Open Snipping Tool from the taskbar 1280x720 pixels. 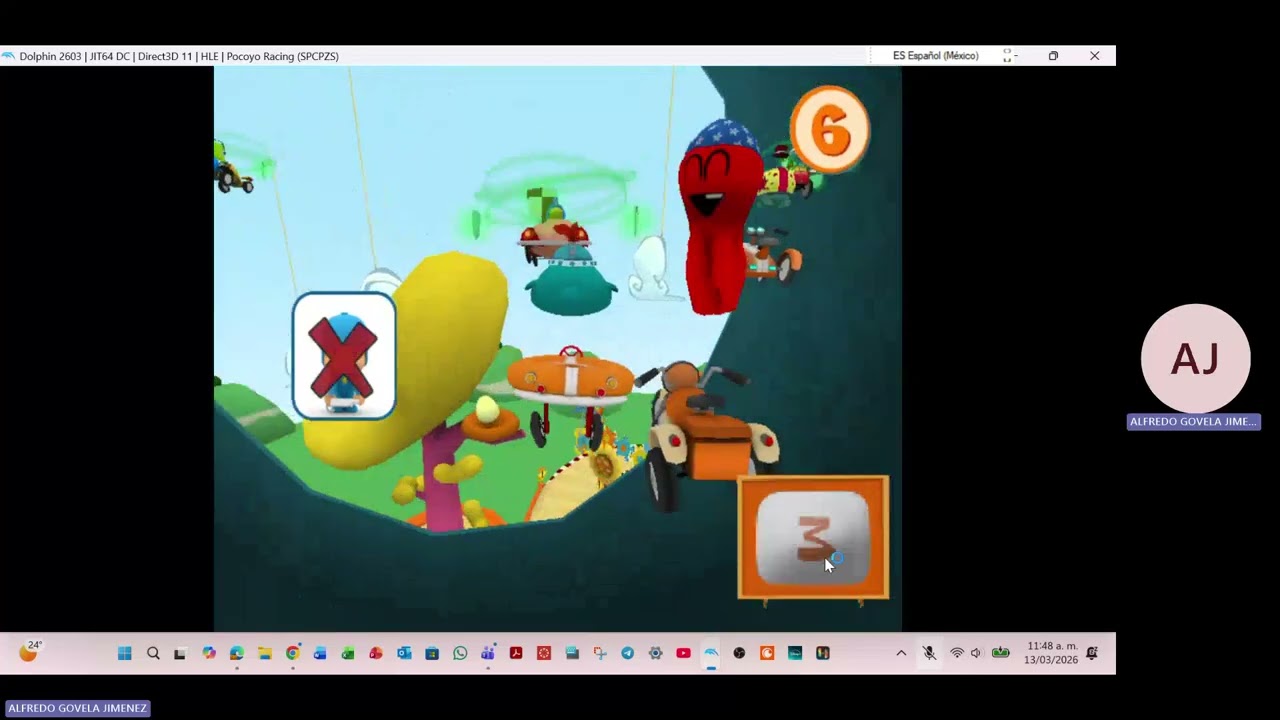[x=600, y=653]
